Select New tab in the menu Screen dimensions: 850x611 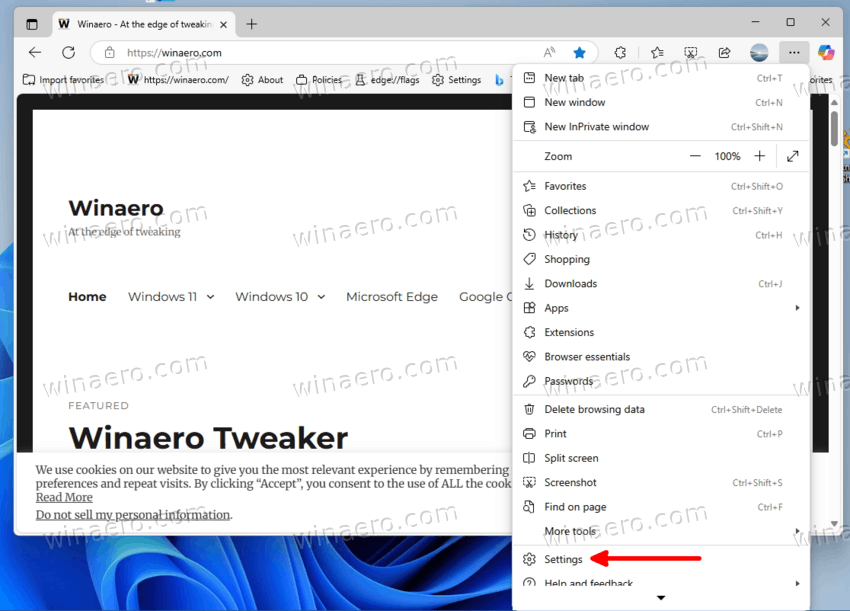tap(661, 78)
